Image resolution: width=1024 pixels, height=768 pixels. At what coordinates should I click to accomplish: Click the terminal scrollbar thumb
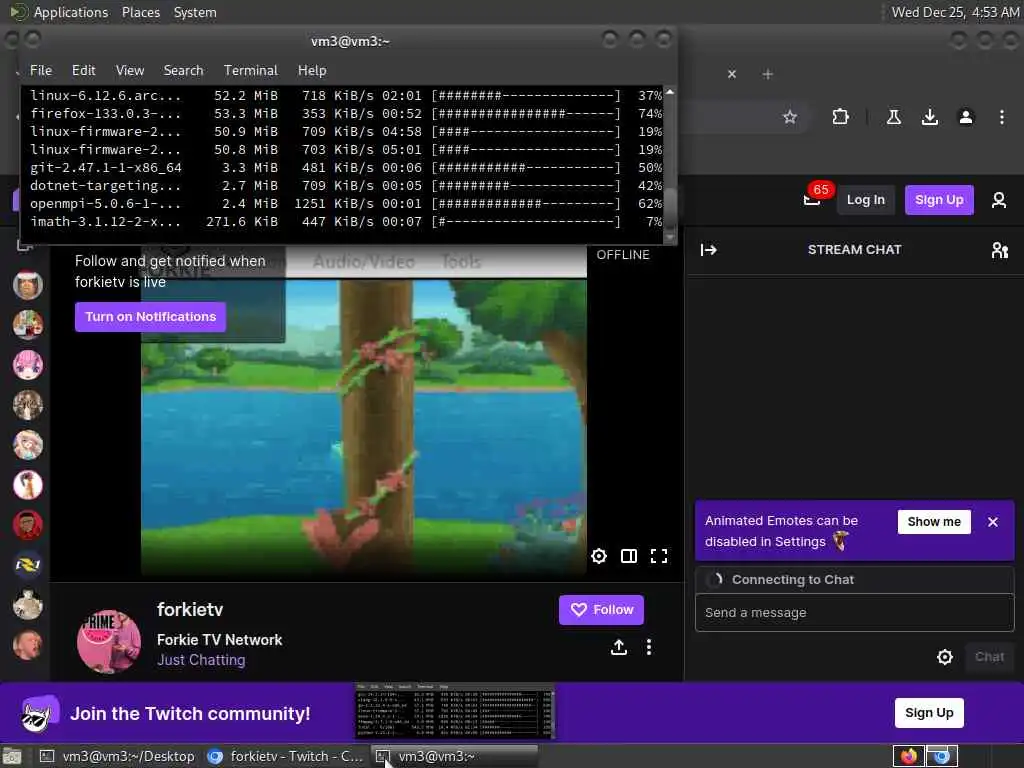coord(670,206)
